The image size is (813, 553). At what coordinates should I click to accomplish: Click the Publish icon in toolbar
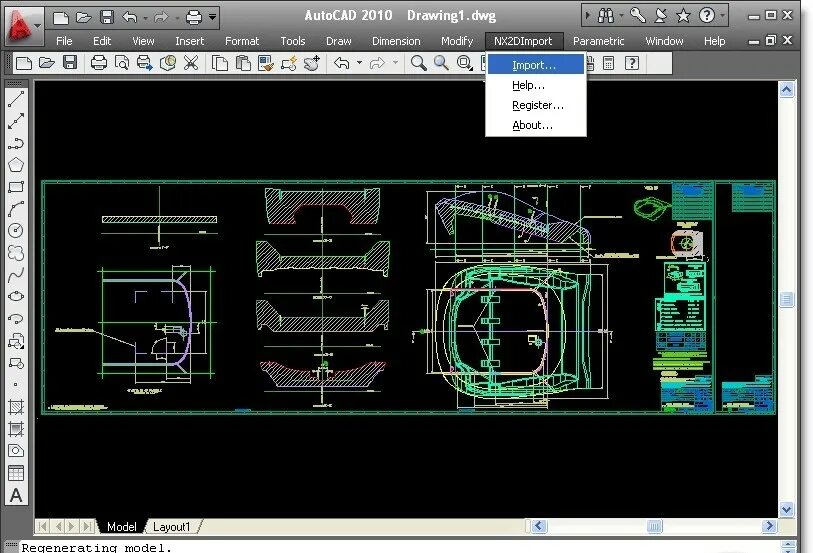(x=145, y=63)
